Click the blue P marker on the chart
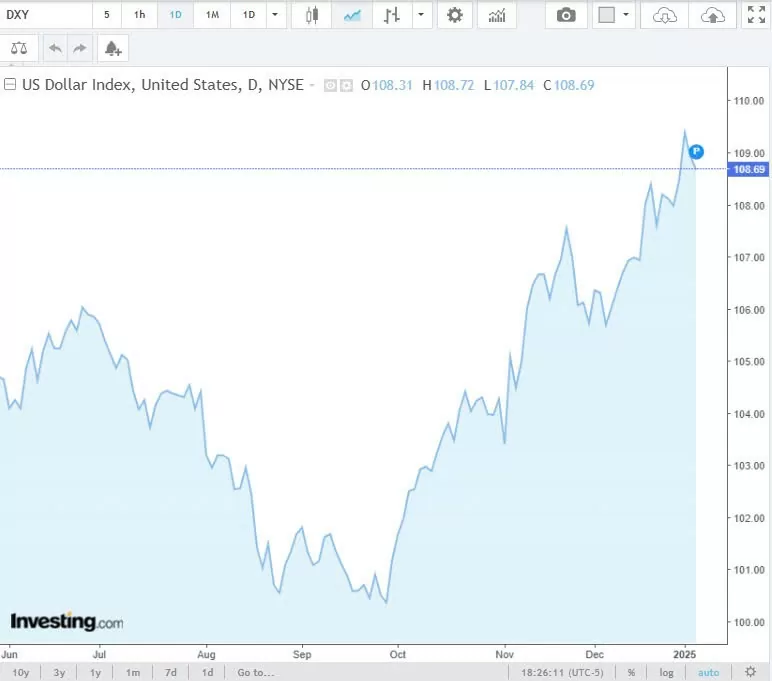772x681 pixels. point(696,152)
